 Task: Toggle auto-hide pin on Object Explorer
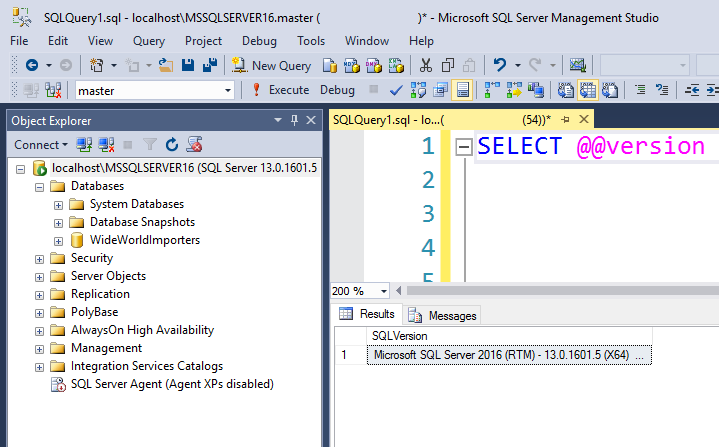coord(294,120)
